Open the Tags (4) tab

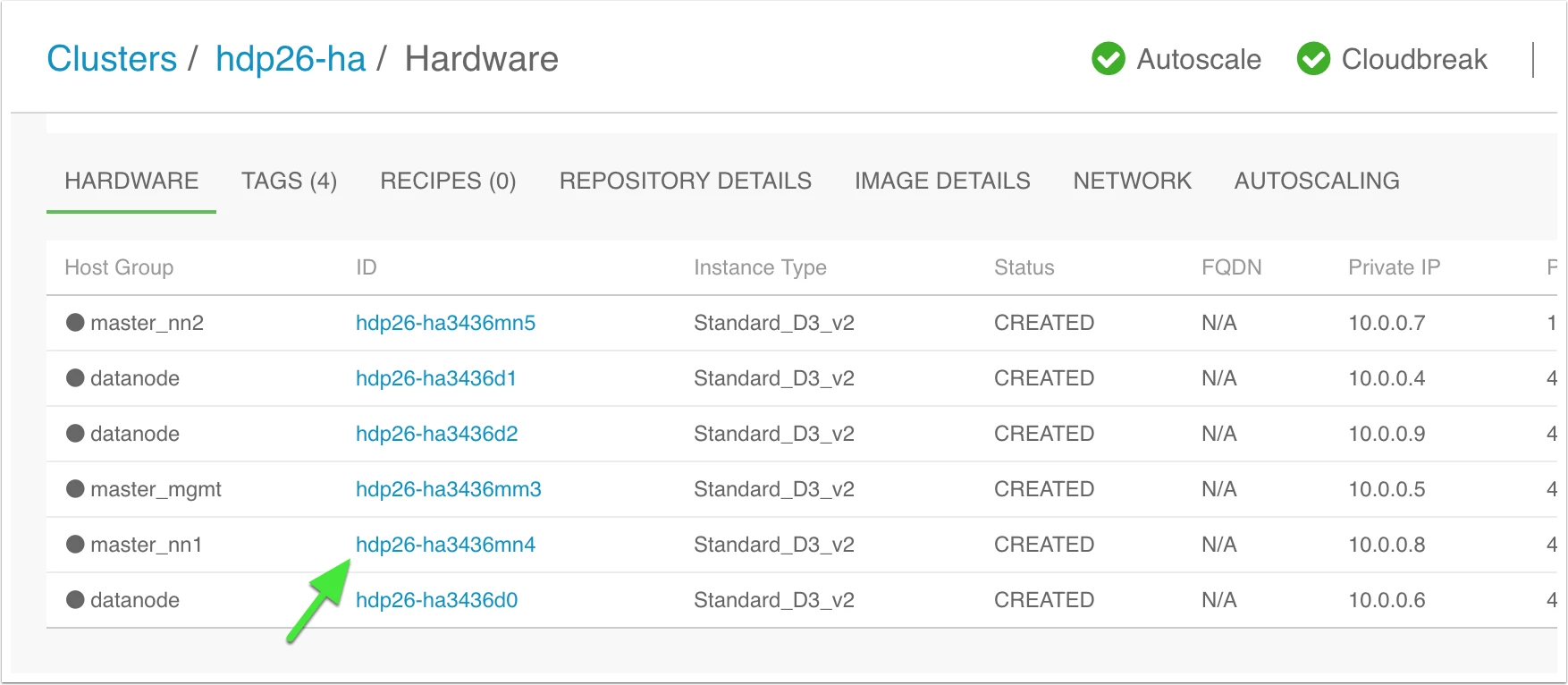(289, 181)
